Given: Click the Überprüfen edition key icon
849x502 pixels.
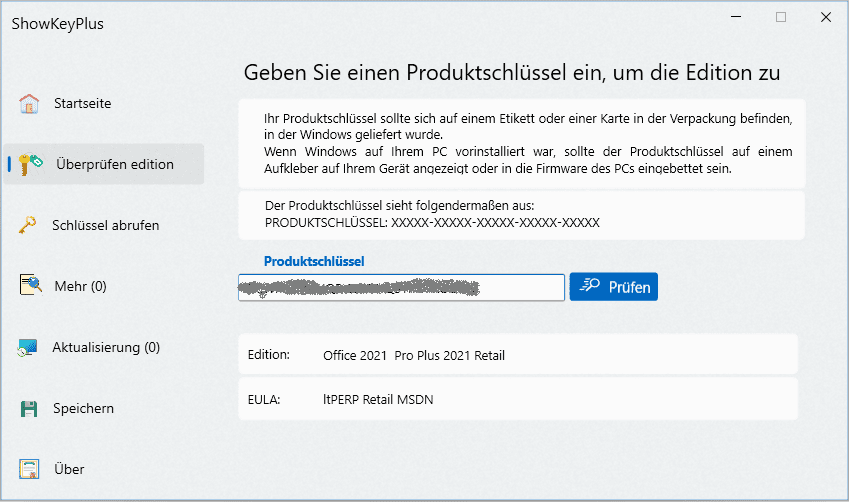Looking at the screenshot, I should 30,164.
